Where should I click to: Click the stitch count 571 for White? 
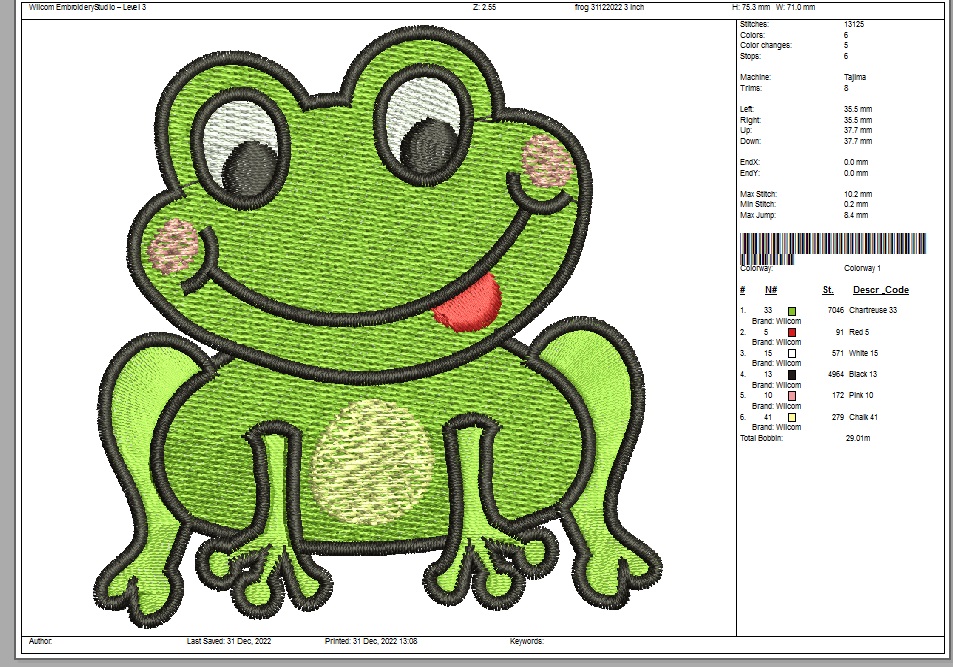coord(838,353)
